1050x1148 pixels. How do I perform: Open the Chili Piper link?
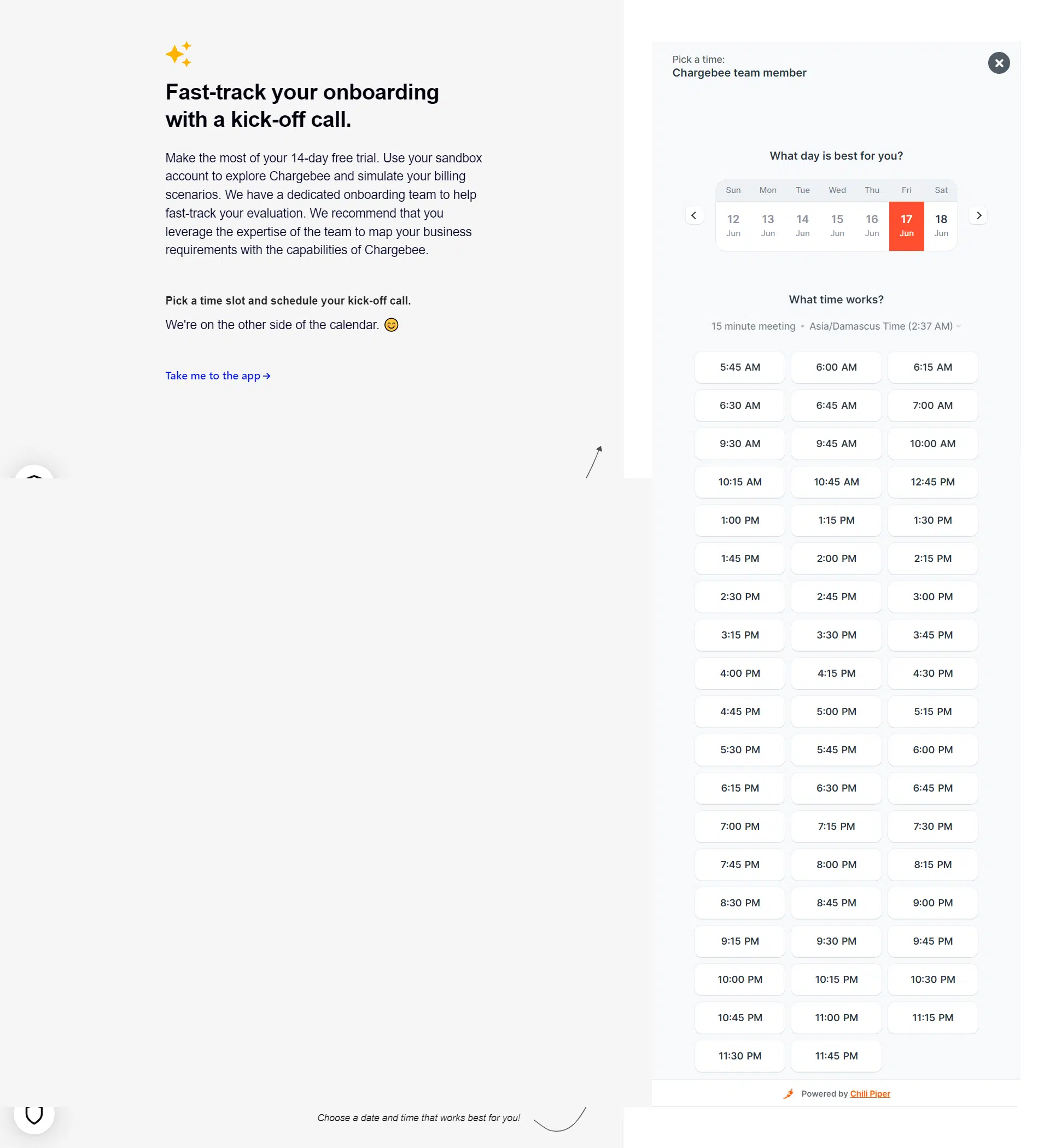pyautogui.click(x=870, y=1093)
